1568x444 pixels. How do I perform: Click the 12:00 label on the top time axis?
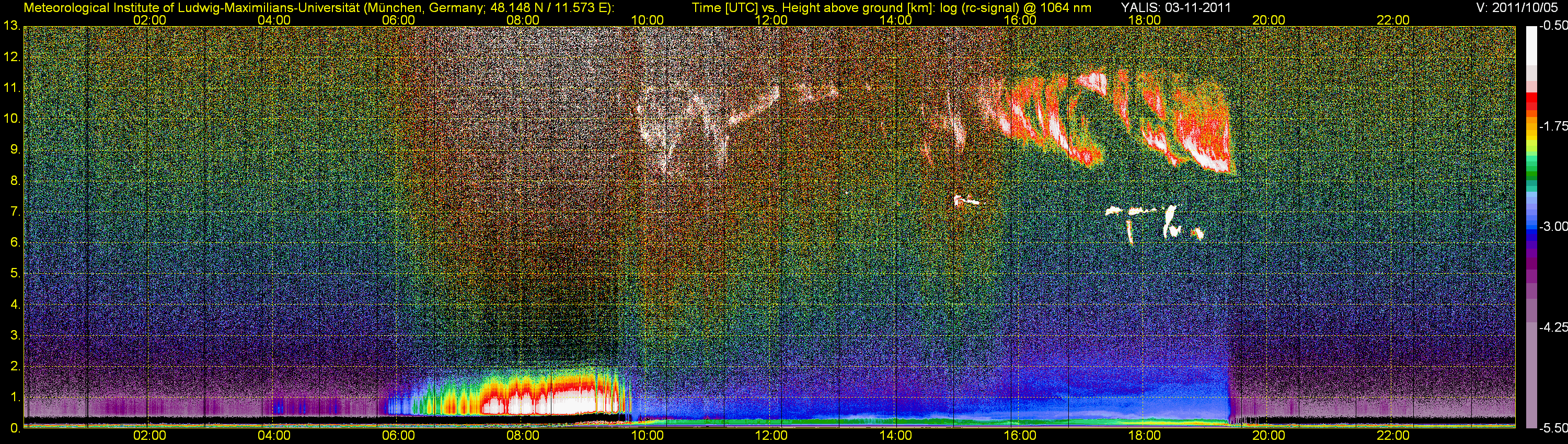click(771, 20)
